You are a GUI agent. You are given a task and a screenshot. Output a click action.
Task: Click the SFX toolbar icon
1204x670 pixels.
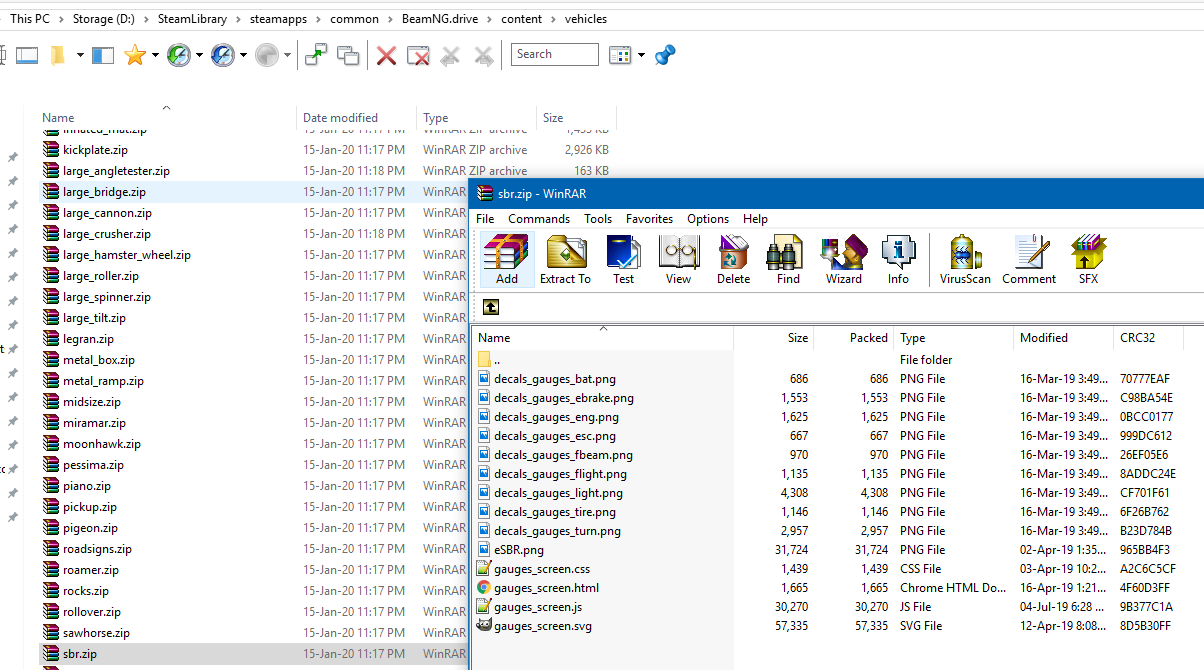pos(1088,260)
